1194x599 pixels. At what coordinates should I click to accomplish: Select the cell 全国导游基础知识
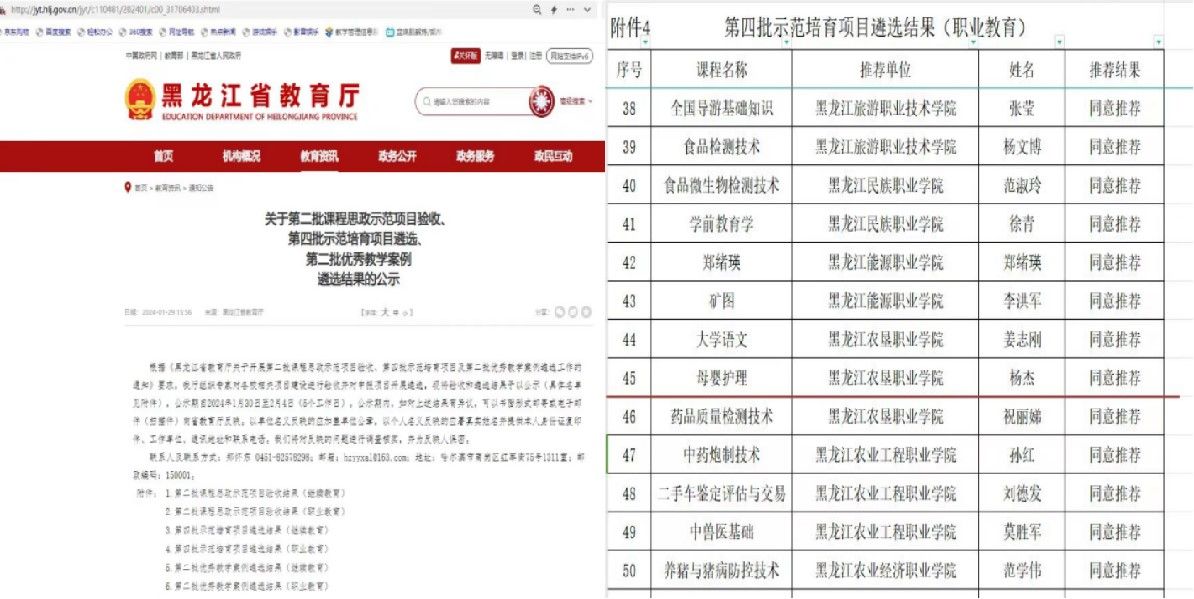[x=722, y=108]
